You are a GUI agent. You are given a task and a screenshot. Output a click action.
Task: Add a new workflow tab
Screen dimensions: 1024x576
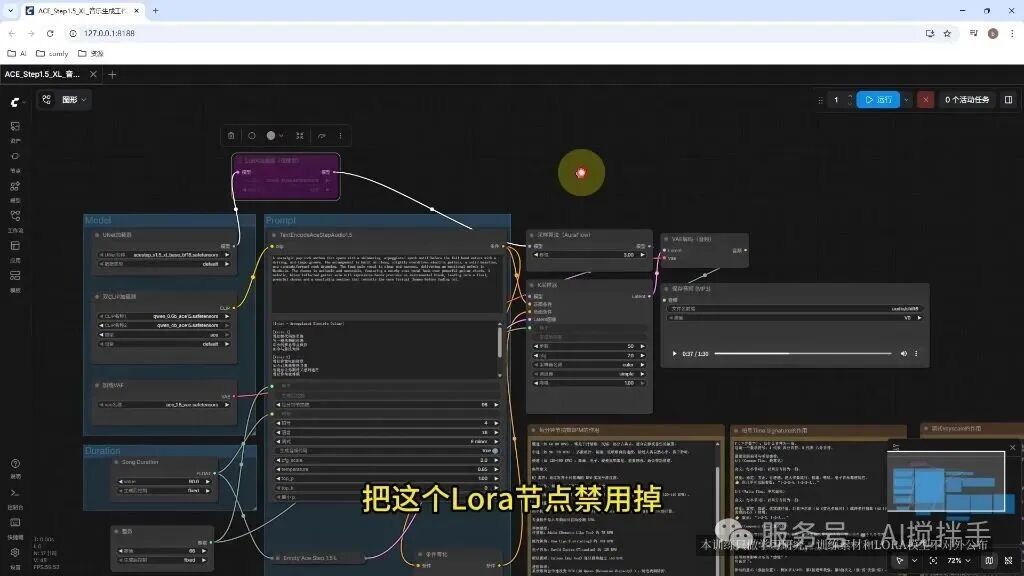coord(112,74)
